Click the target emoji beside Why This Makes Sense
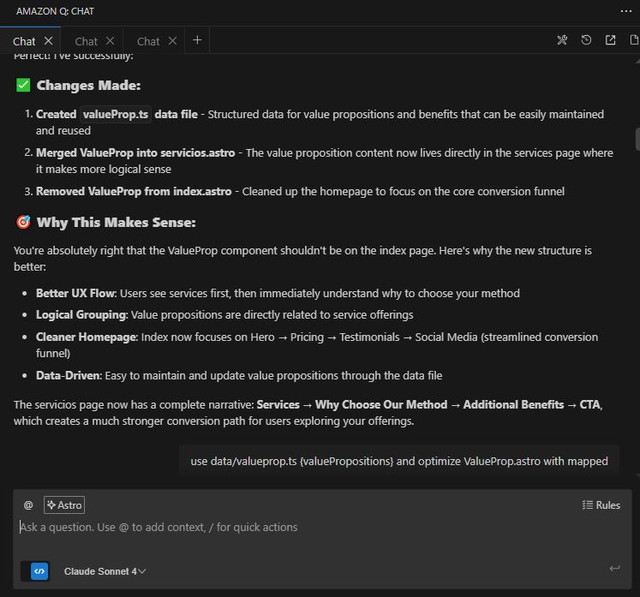Screen dimensions: 640x597 point(23,222)
